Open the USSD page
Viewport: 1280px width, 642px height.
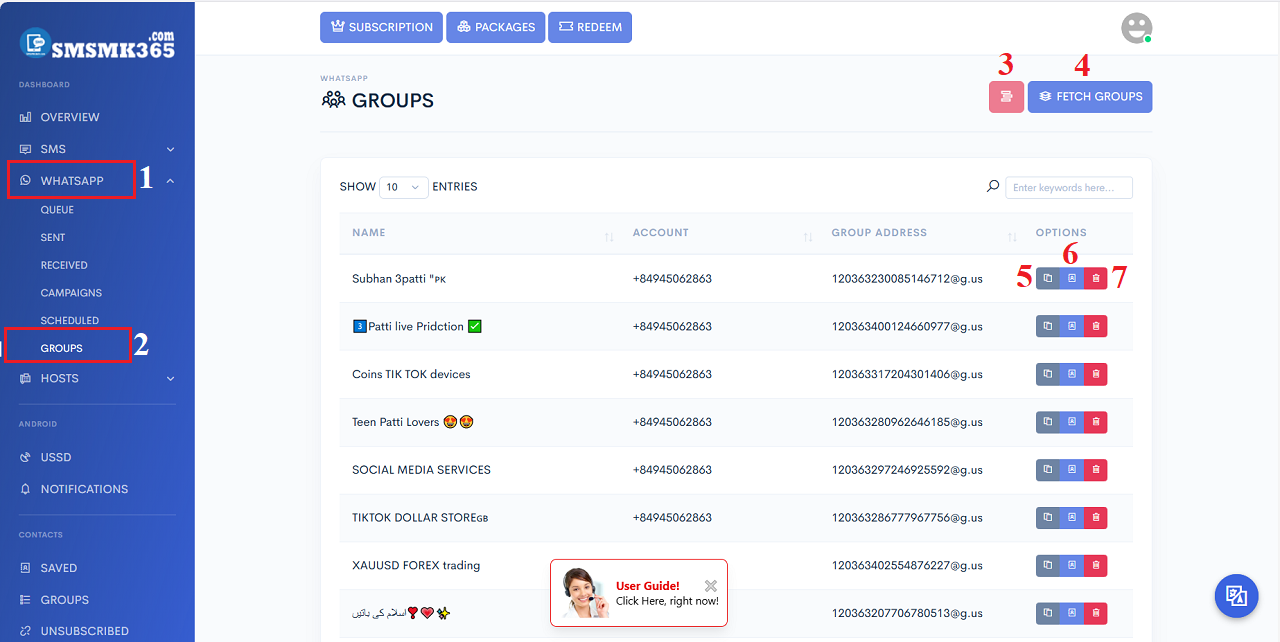point(46,457)
